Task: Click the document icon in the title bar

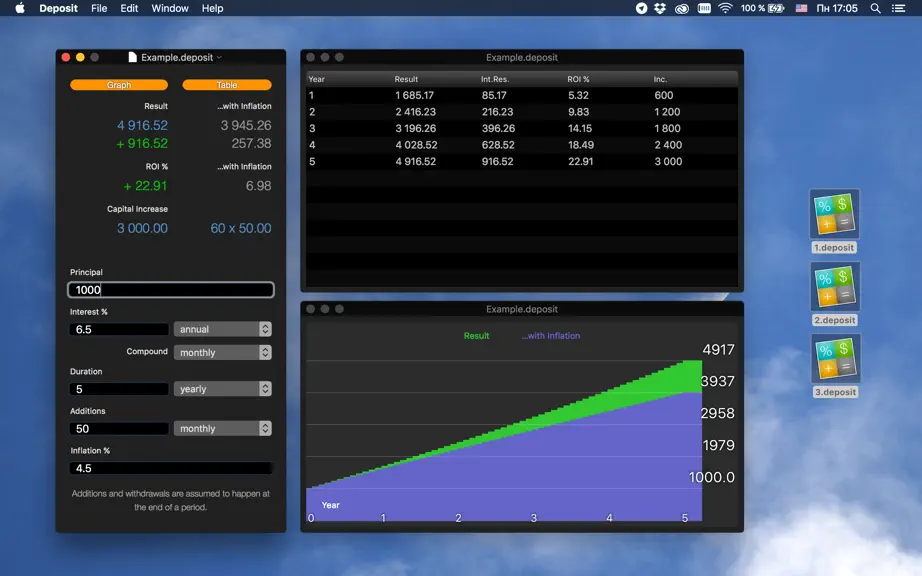Action: (132, 57)
